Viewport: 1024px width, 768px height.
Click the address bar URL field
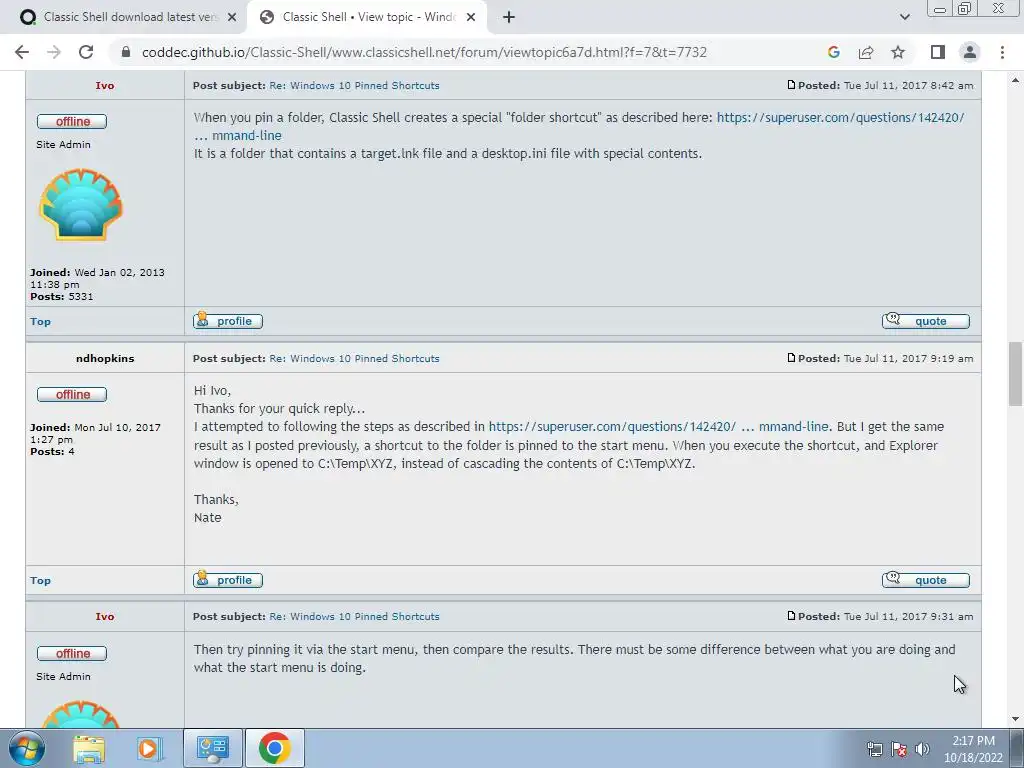coord(424,52)
